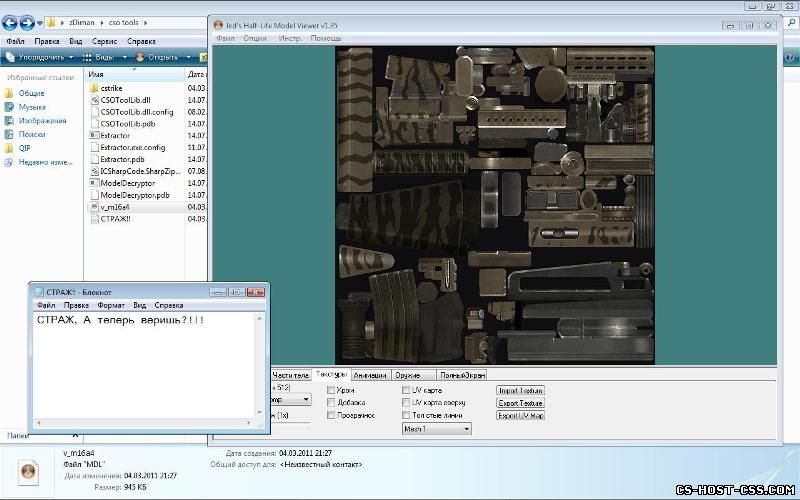
Task: Open the recent locations dropdown arrow
Action: (39, 23)
